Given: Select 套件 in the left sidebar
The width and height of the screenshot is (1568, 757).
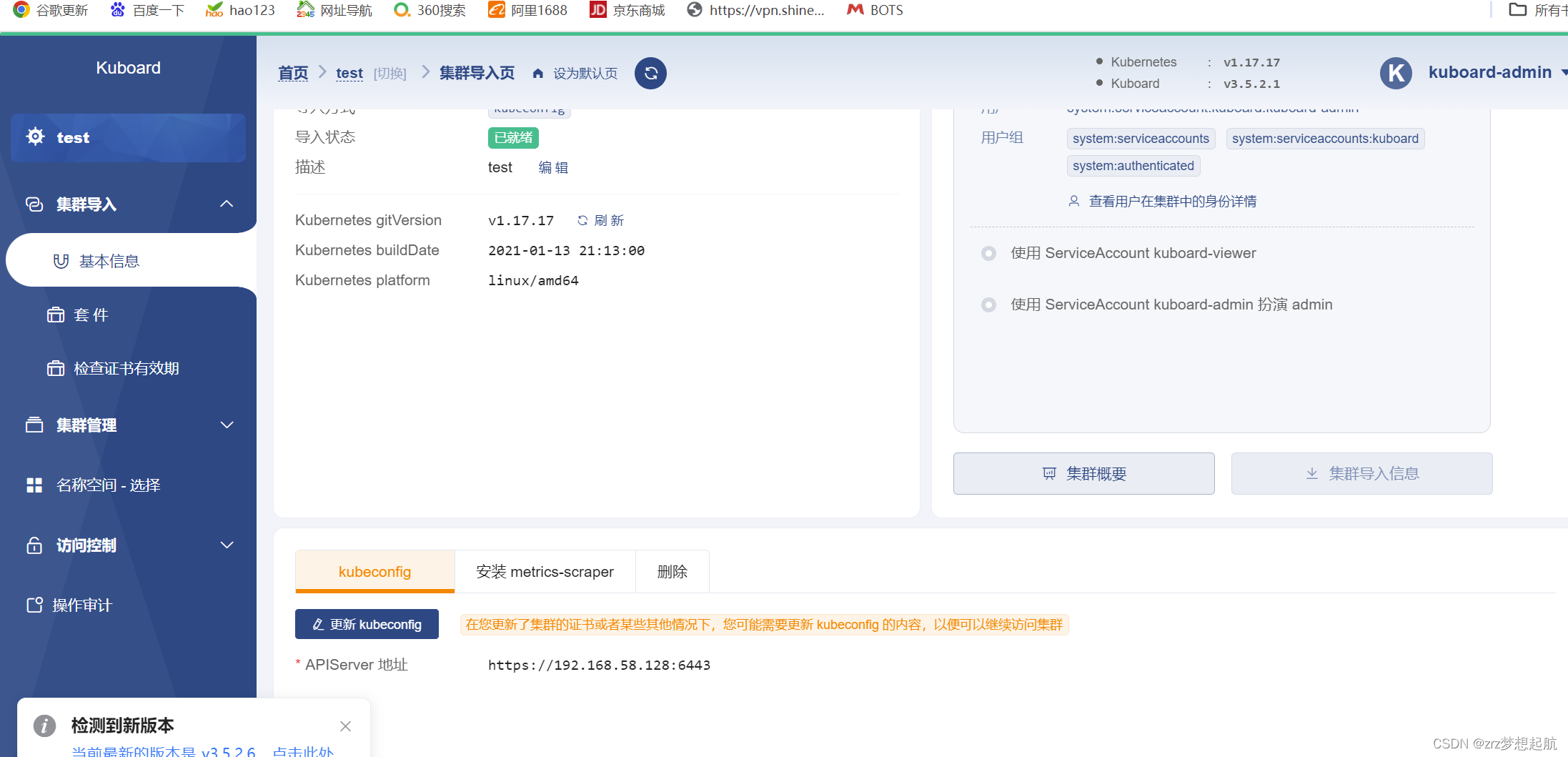Looking at the screenshot, I should [x=90, y=315].
